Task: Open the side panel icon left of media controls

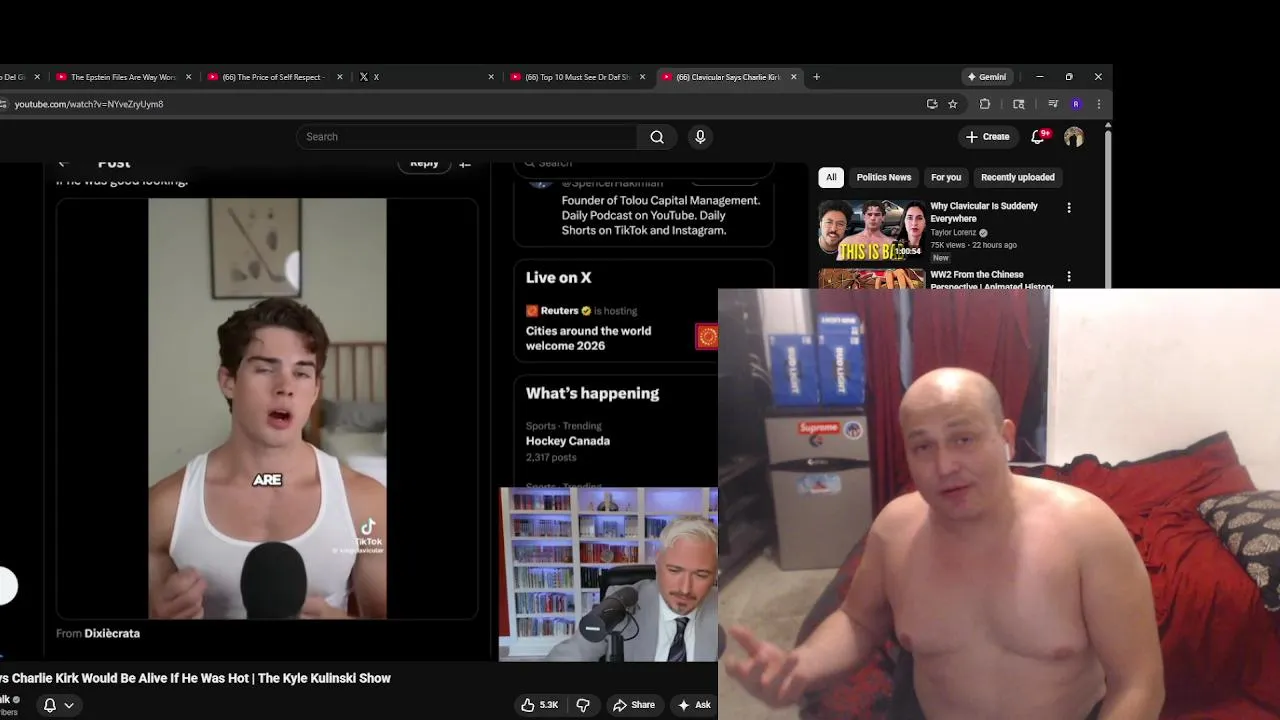Action: click(x=1019, y=104)
